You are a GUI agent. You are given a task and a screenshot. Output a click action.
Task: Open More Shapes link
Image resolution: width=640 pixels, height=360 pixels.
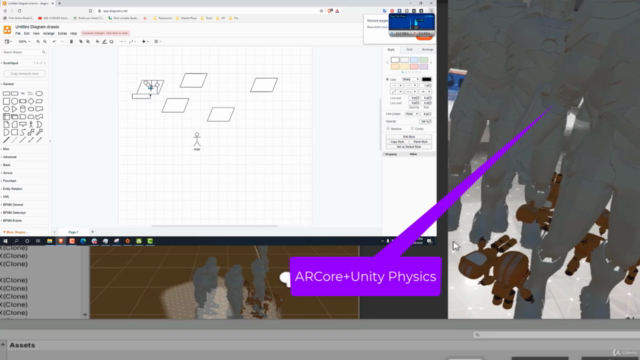point(15,232)
